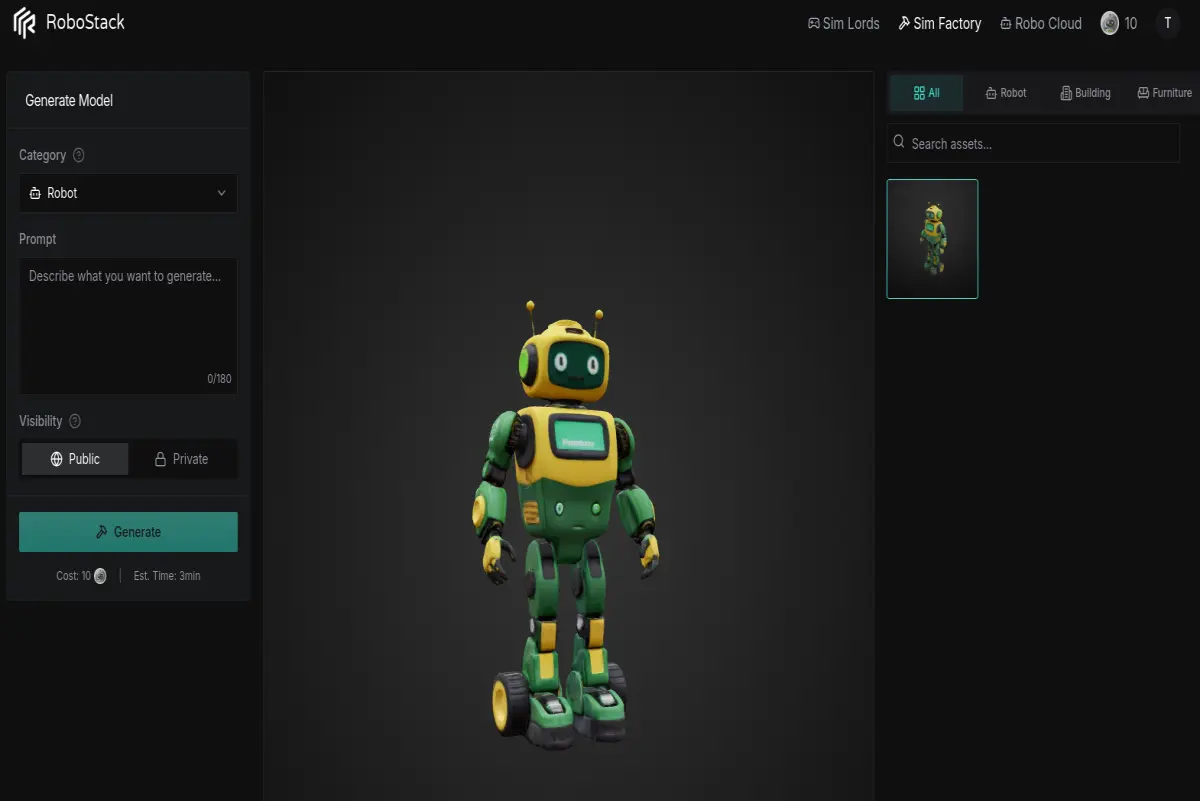Set visibility to Private
This screenshot has width=1200, height=801.
point(182,459)
